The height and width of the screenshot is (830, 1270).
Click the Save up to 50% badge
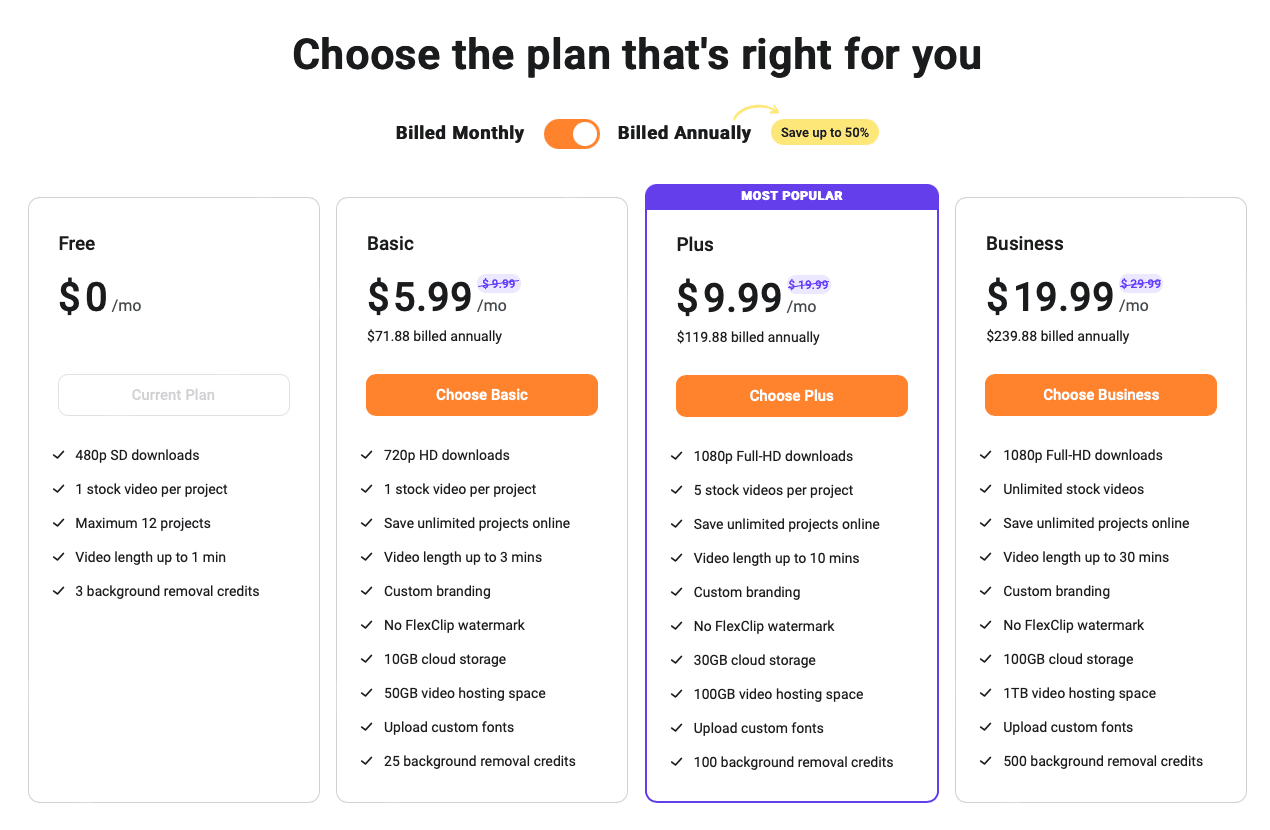pyautogui.click(x=825, y=132)
